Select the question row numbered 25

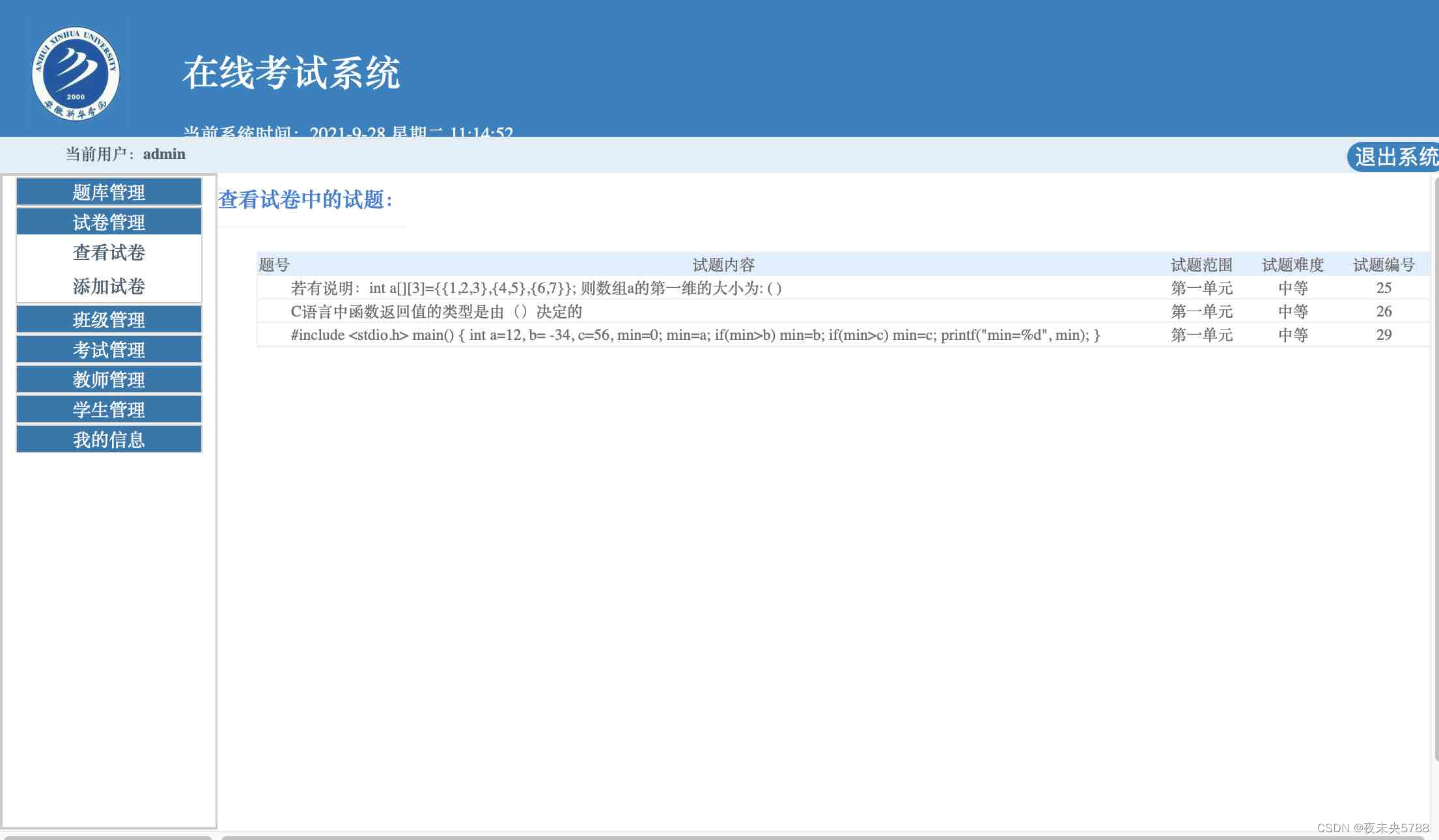[535, 288]
